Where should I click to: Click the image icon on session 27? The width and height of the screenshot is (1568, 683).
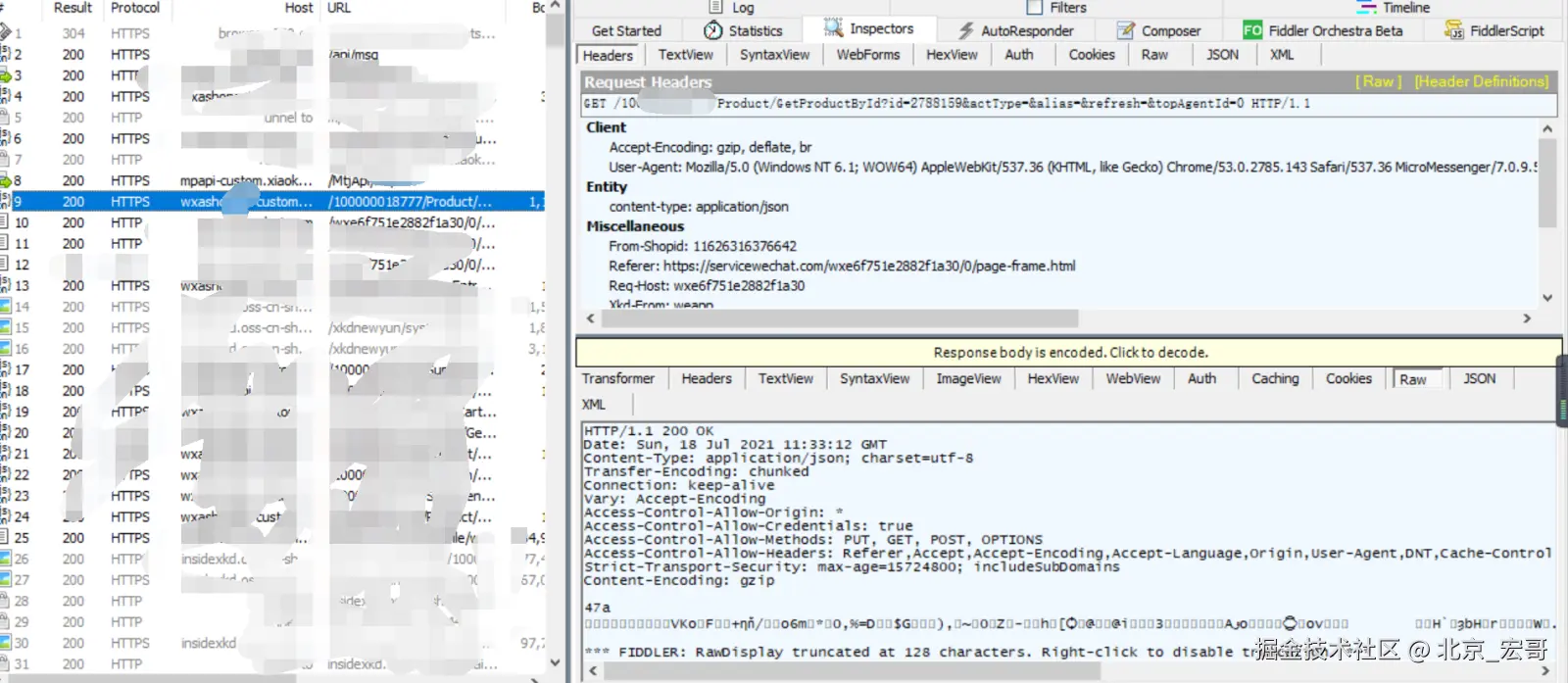pos(5,579)
